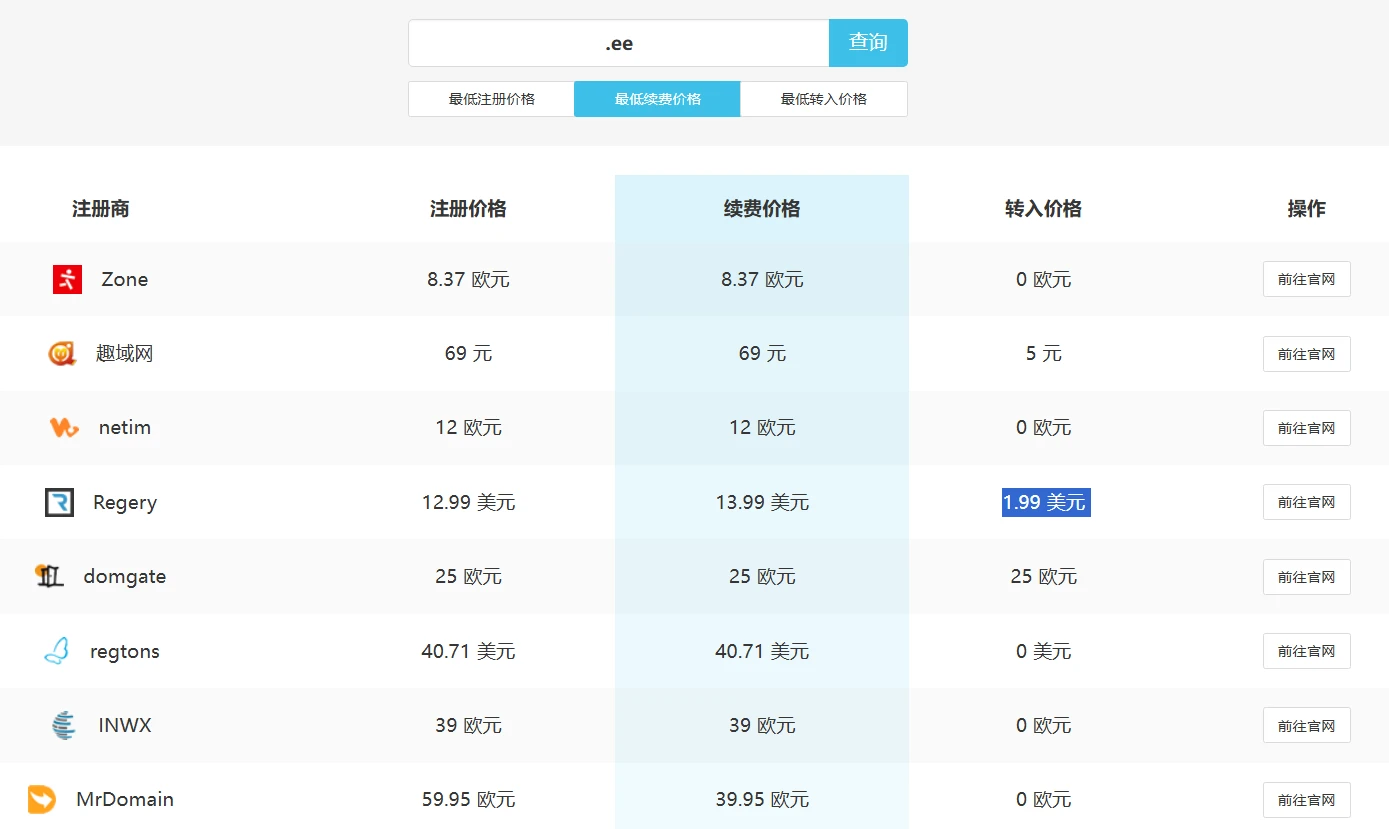Select the 最低续费价格 tab
Viewport: 1389px width, 829px height.
(x=657, y=99)
